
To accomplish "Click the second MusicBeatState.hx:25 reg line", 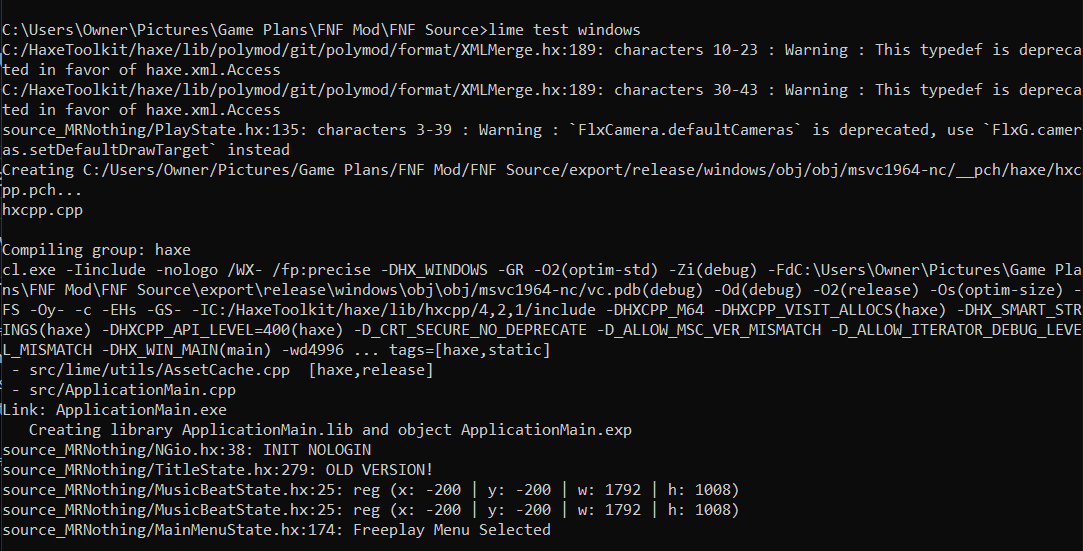I will (371, 510).
